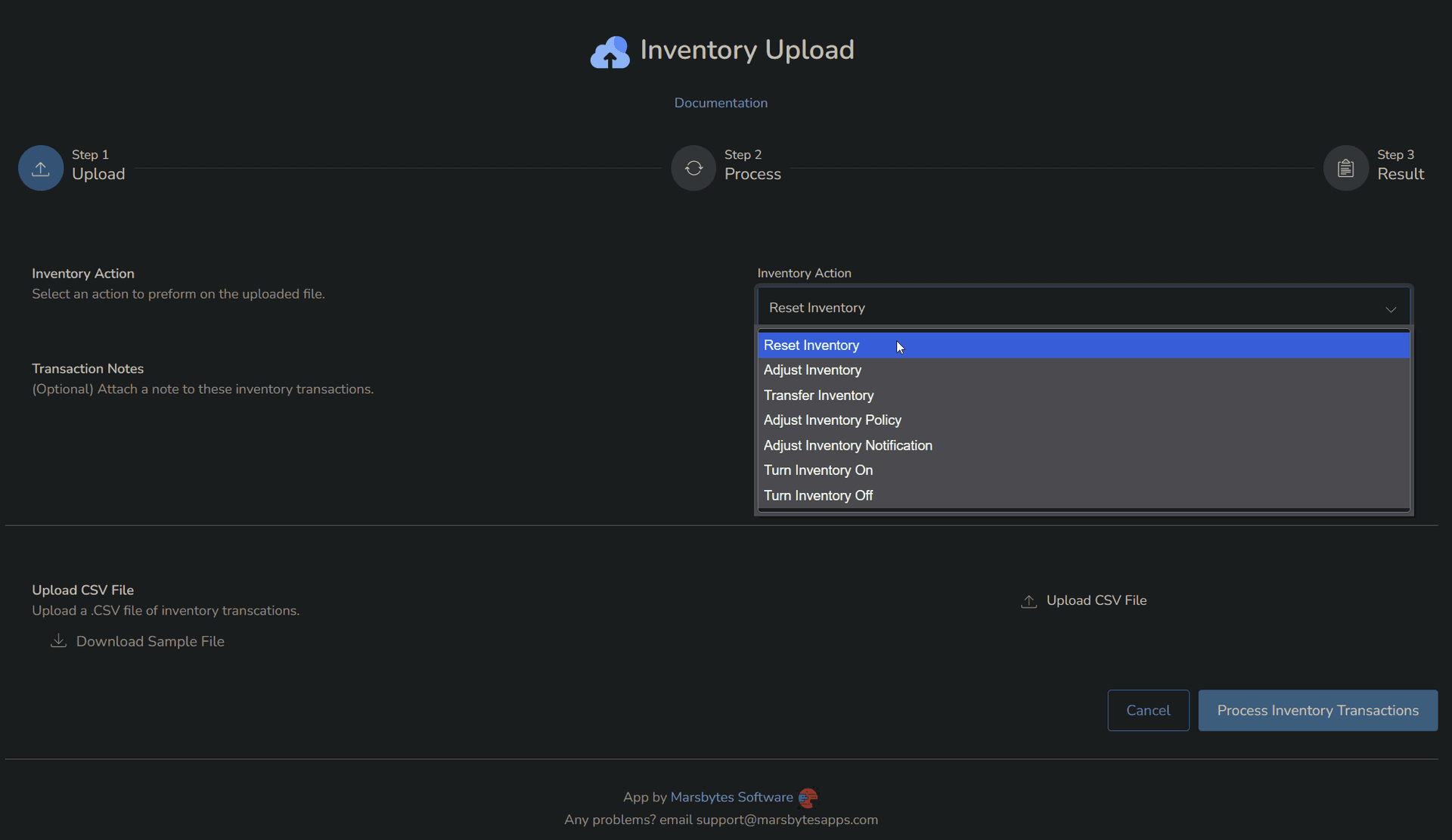Click the Step 3 Result clipboard icon

click(1345, 167)
